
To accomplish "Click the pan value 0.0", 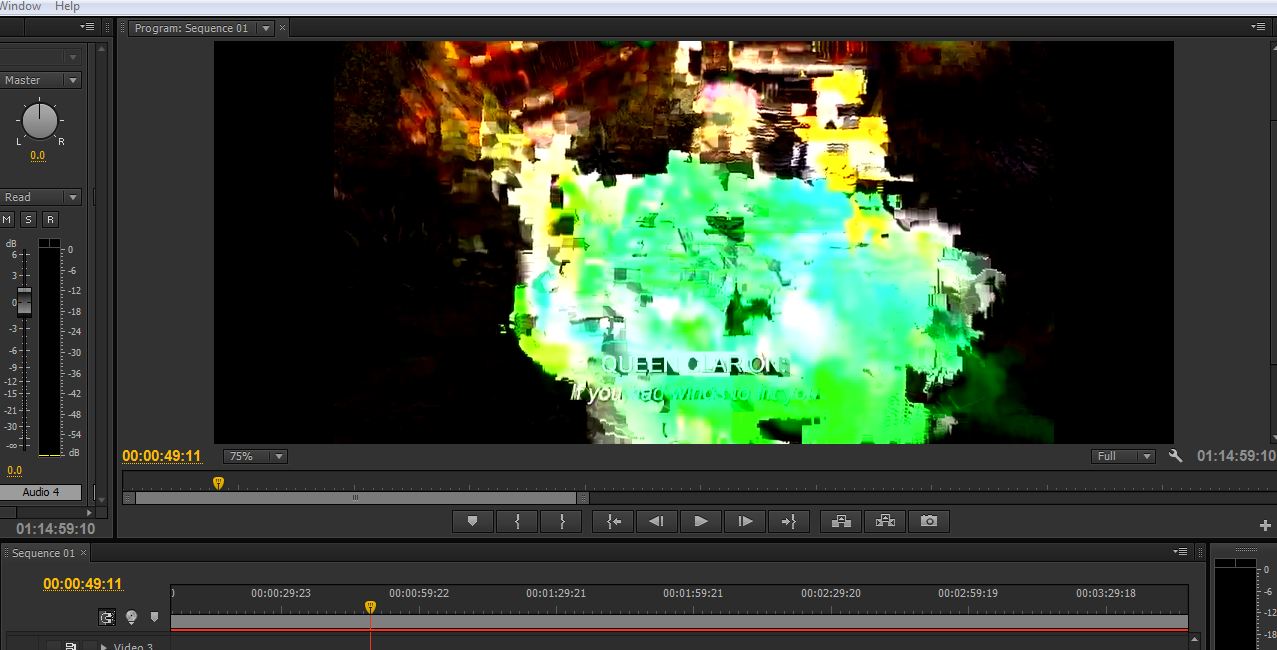I will point(37,156).
